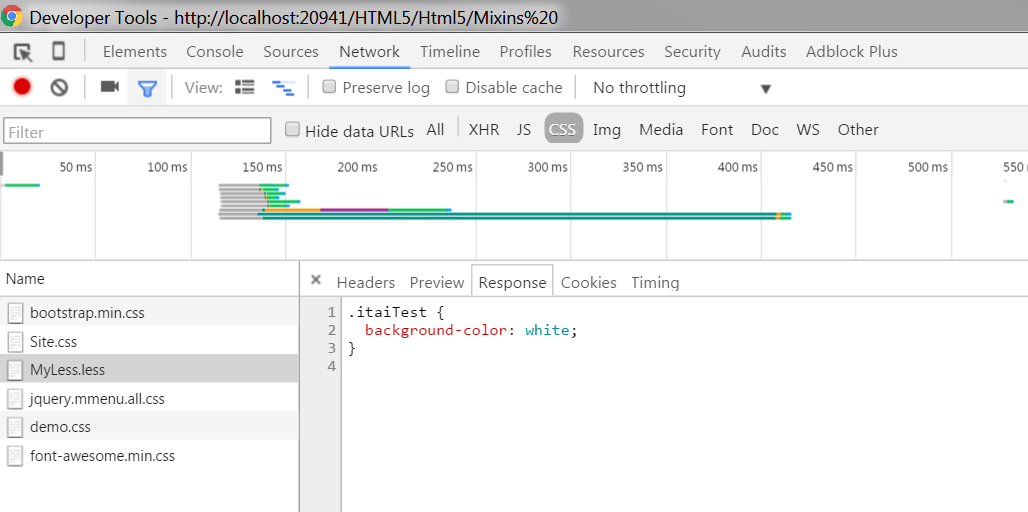Select bootstrap.min.css in request list
Viewport: 1028px width, 512px height.
87,313
